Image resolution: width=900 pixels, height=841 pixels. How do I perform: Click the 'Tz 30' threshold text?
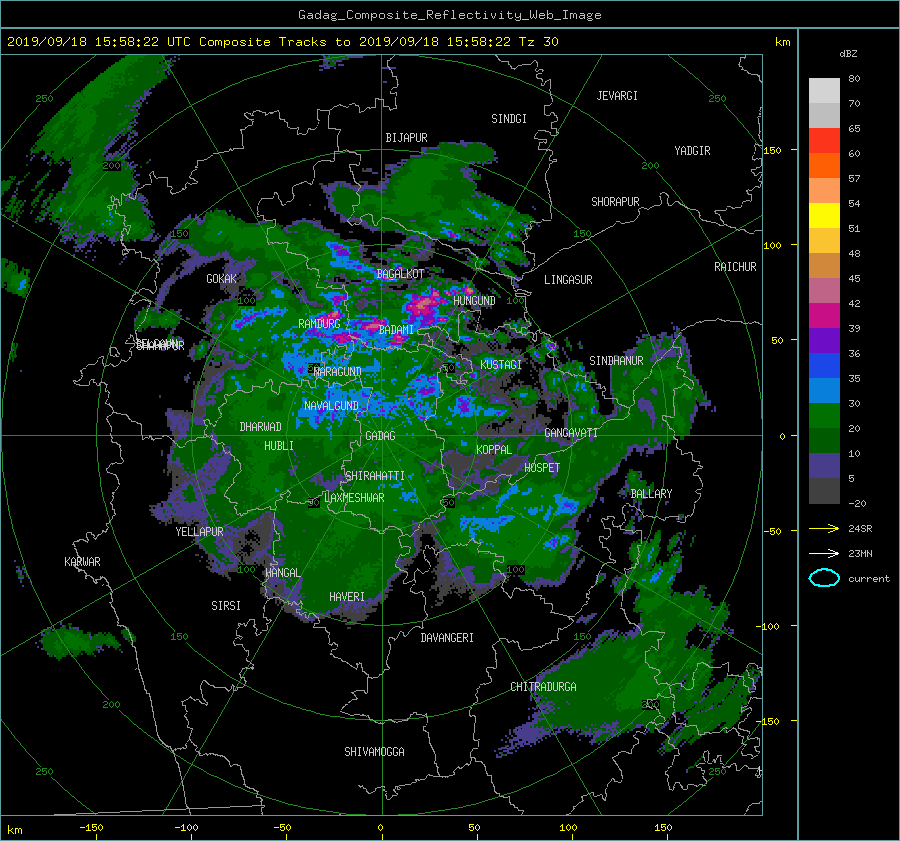point(538,41)
